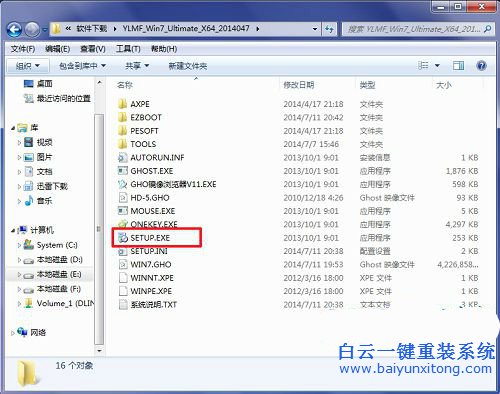The image size is (500, 394).
Task: Expand the 网络 tree node
Action: (13, 333)
